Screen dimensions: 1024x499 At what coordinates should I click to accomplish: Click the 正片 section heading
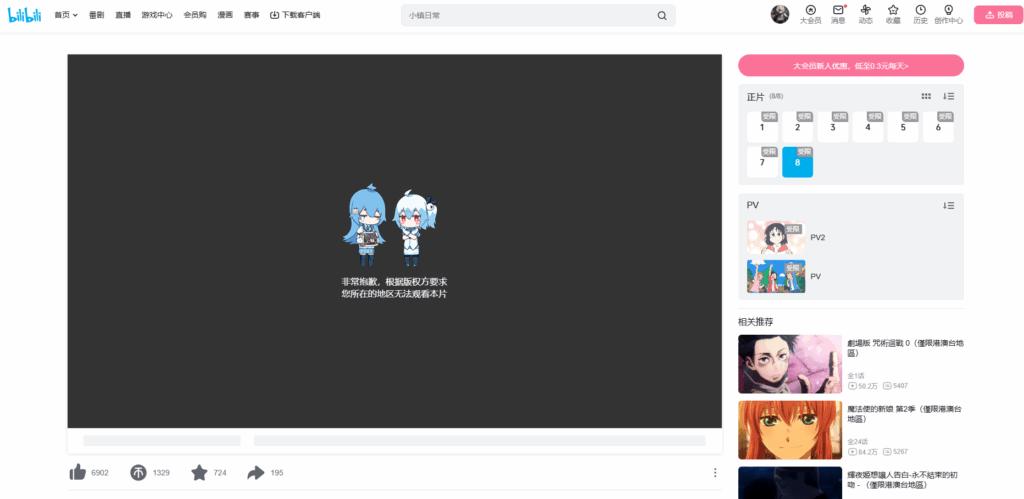[x=755, y=97]
